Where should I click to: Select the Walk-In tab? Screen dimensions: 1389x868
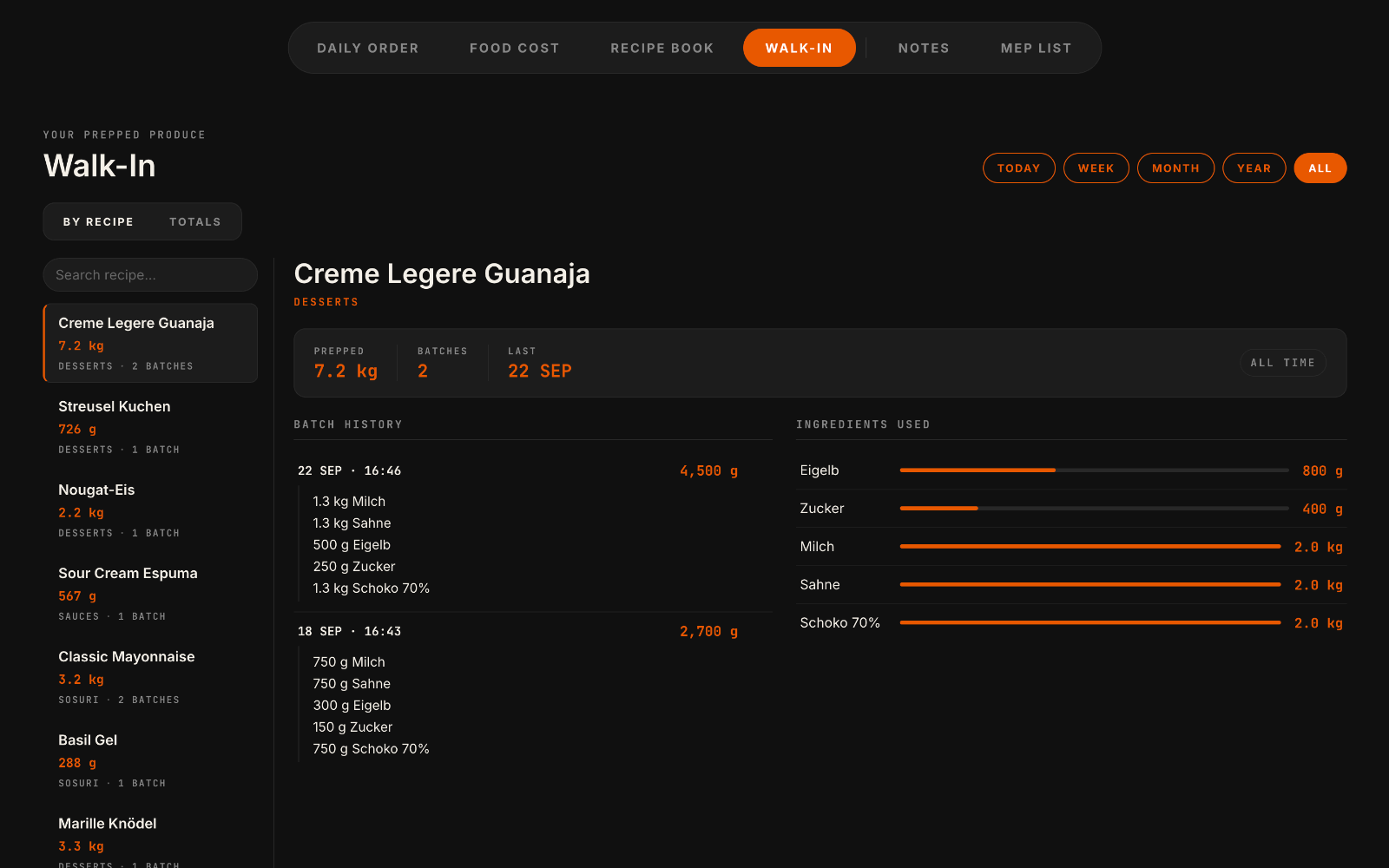799,48
